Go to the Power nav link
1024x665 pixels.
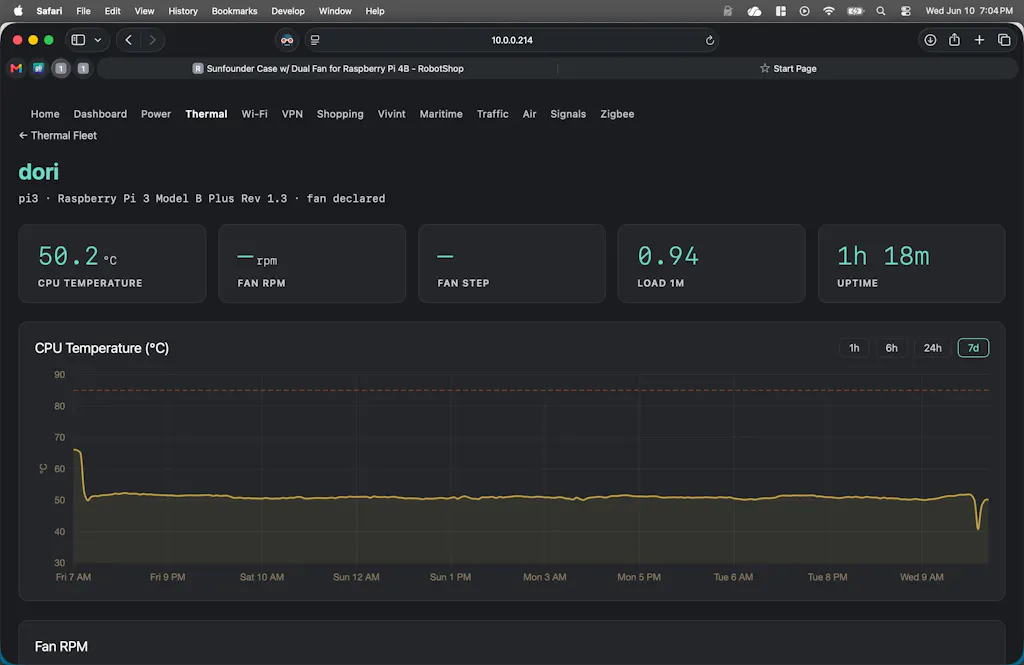156,114
